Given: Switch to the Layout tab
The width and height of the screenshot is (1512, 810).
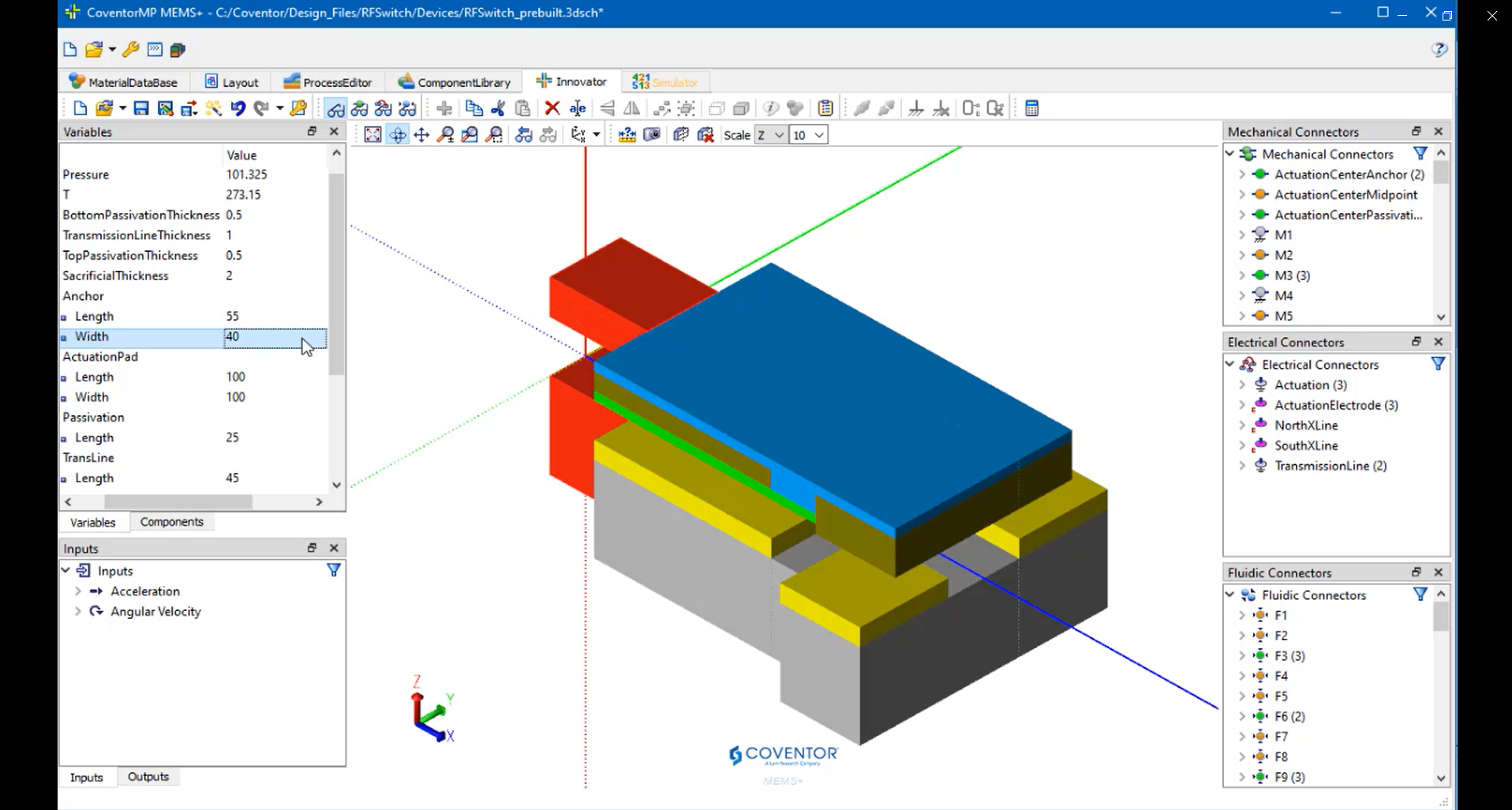Looking at the screenshot, I should (232, 82).
